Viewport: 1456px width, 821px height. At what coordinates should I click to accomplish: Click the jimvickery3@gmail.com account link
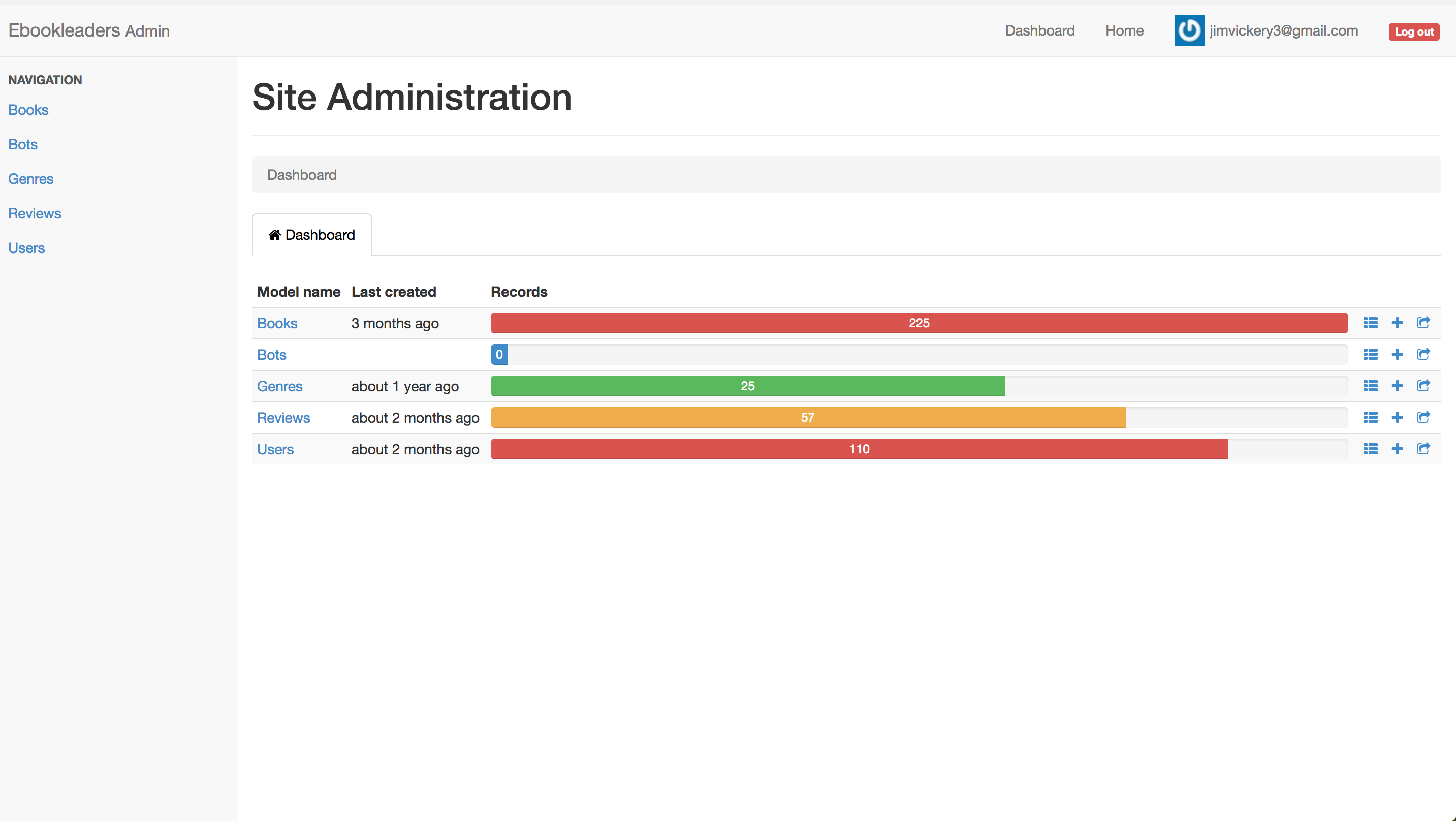pos(1283,30)
